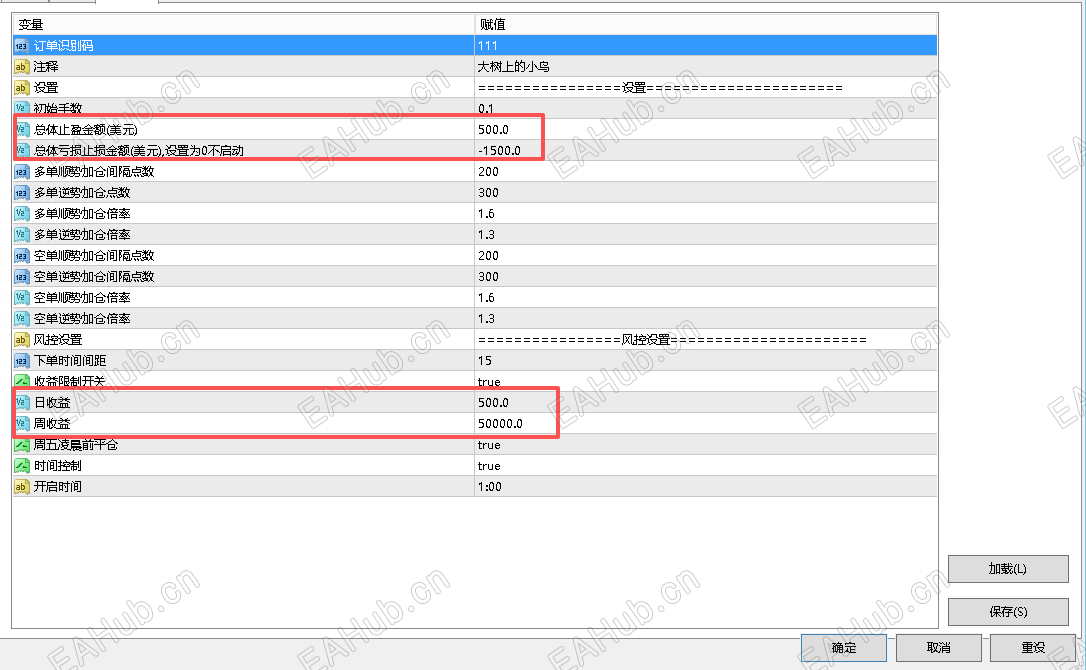1086x670 pixels.
Task: Click the icon beside 总体亏损止损金额 row
Action: [21, 150]
